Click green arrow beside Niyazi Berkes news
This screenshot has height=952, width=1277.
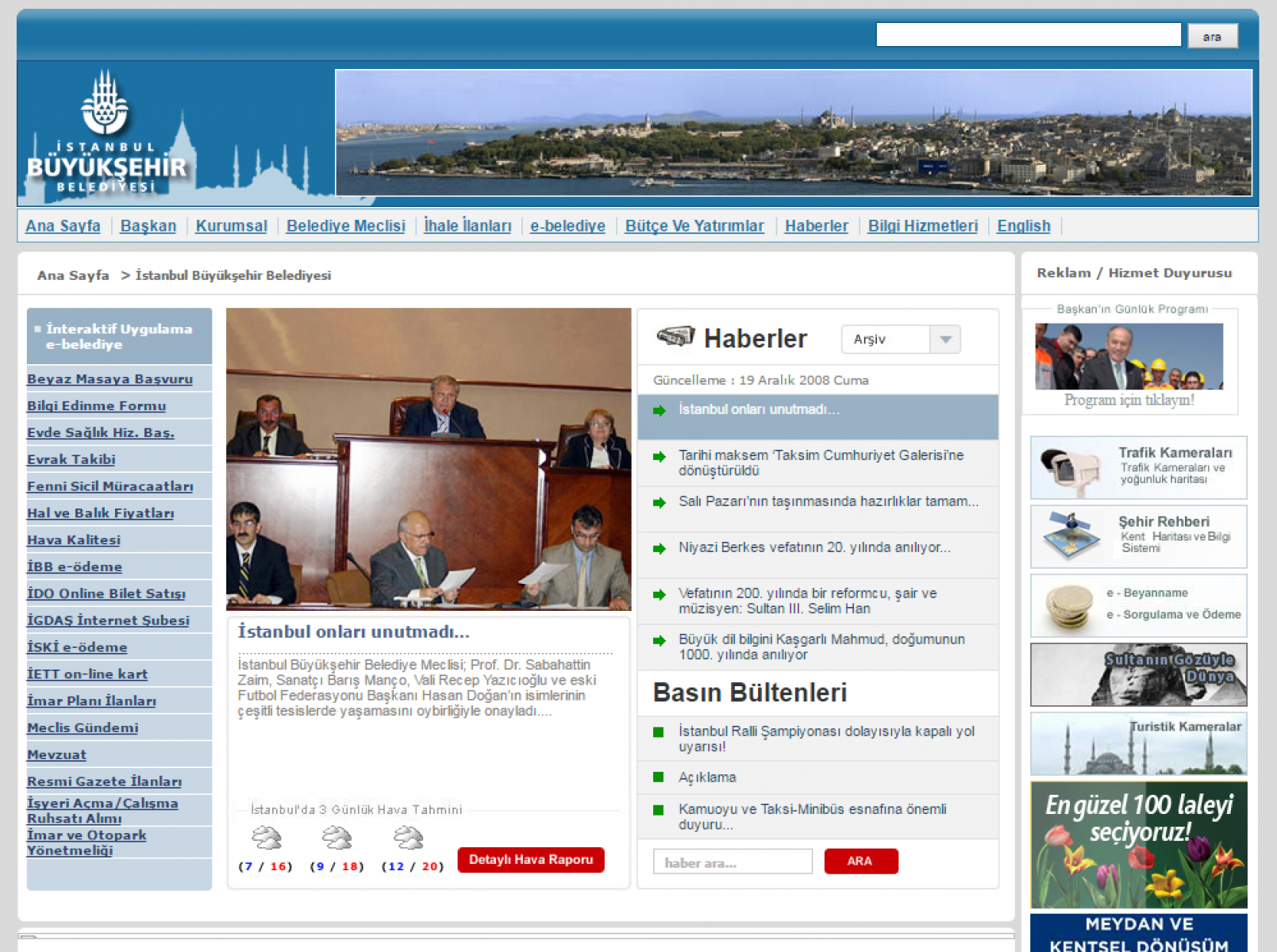(659, 549)
